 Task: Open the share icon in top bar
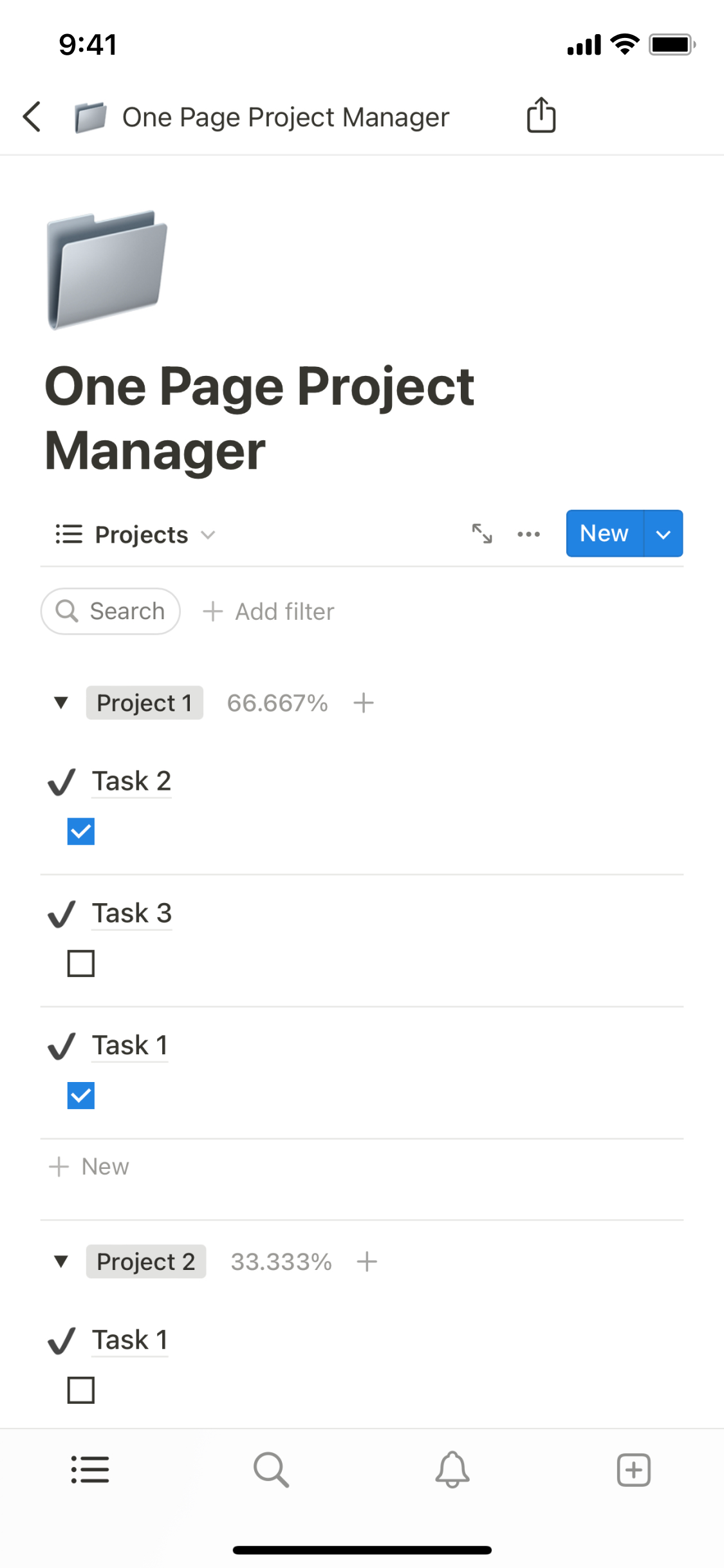coord(541,115)
